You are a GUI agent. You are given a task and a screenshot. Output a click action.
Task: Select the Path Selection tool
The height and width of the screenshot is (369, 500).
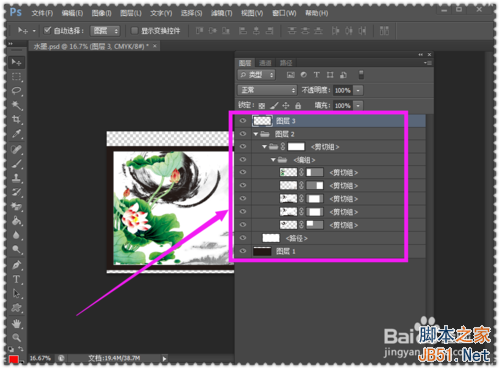point(16,294)
